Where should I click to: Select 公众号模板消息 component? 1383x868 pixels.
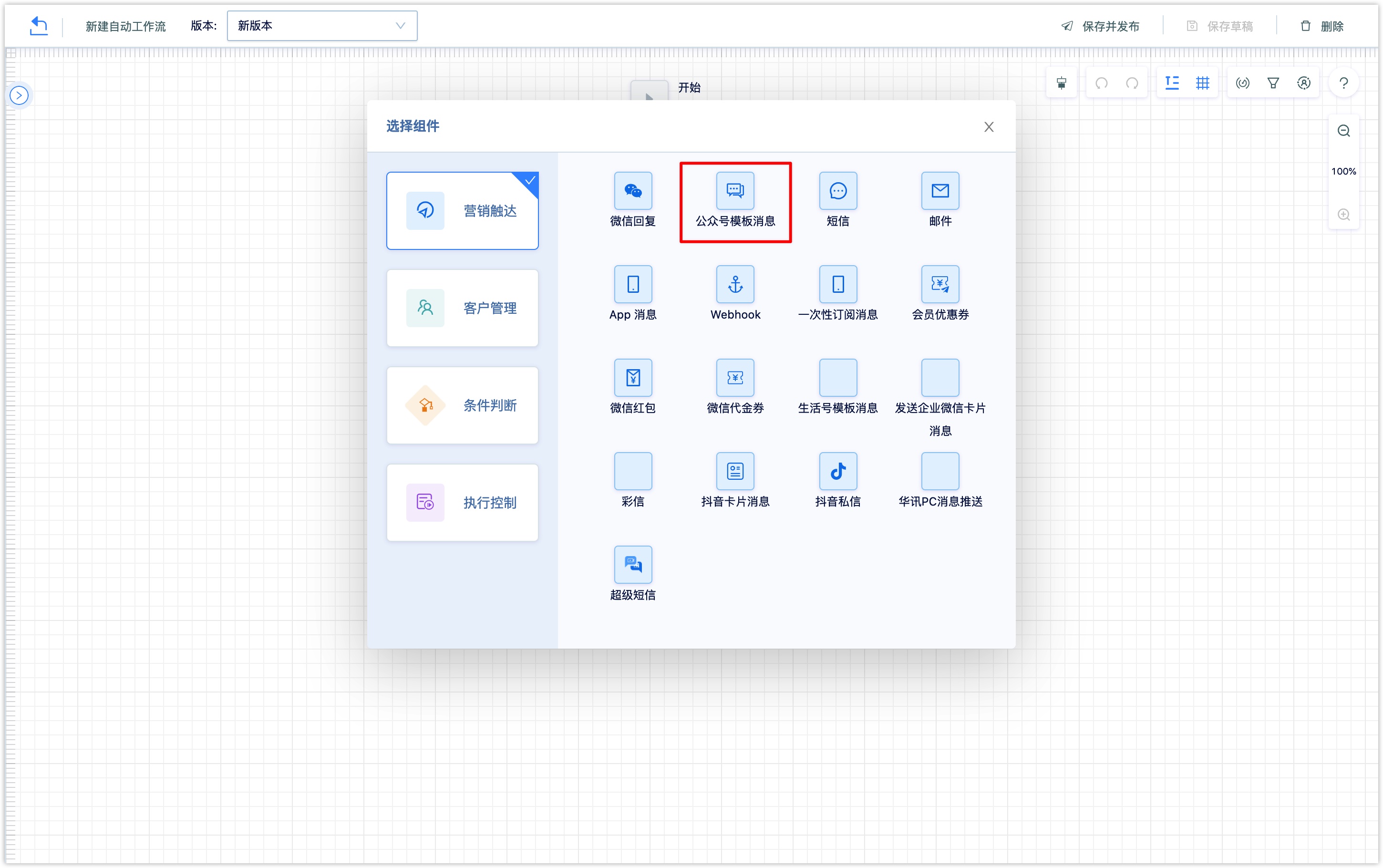point(735,199)
